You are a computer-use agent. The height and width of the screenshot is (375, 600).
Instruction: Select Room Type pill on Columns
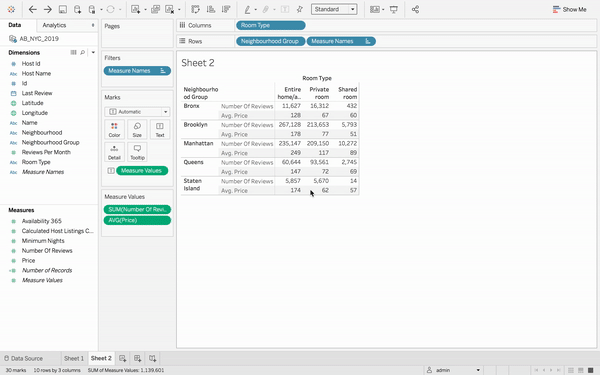click(x=271, y=25)
